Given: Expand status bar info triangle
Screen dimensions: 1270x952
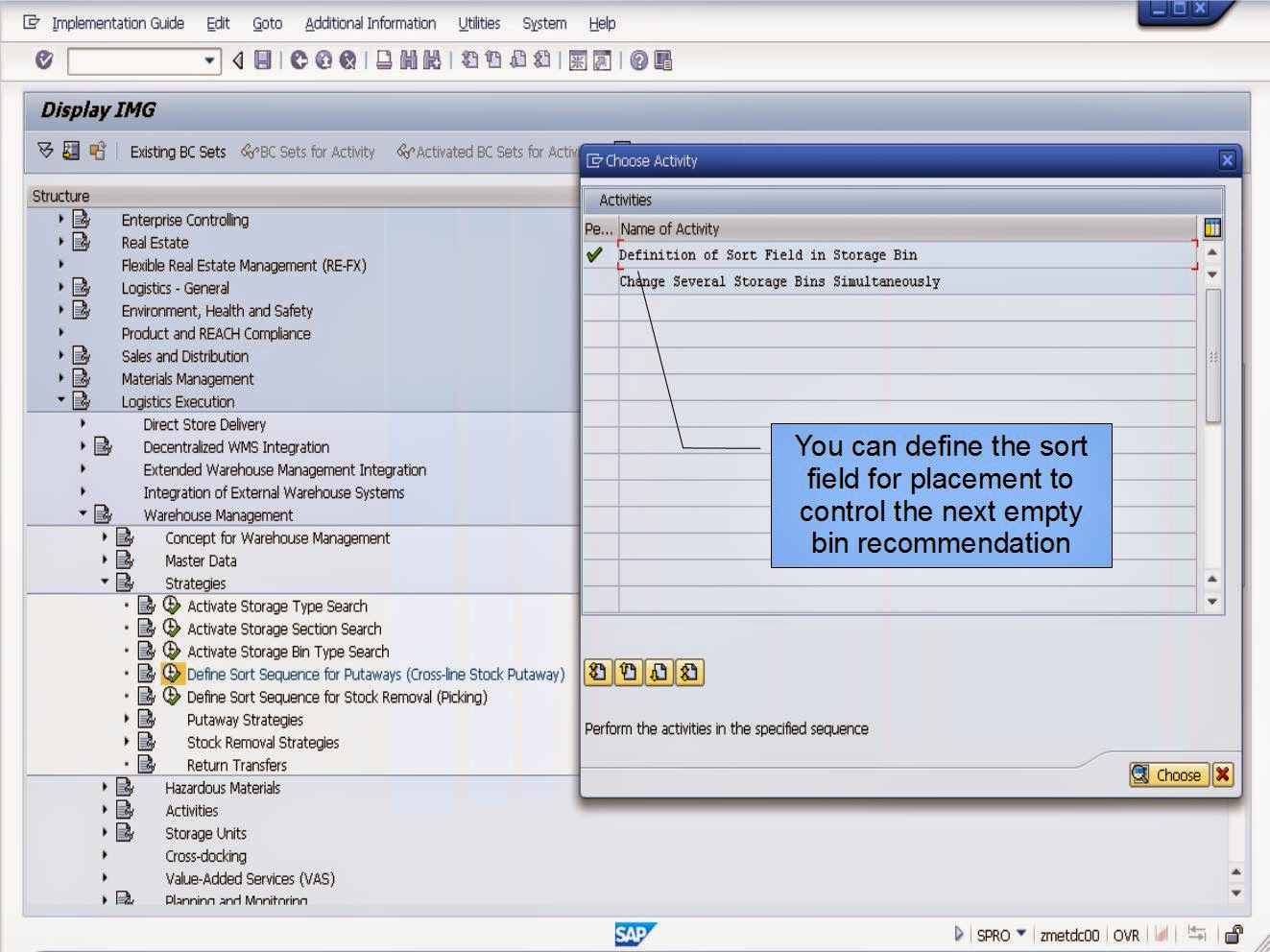Looking at the screenshot, I should tap(959, 934).
